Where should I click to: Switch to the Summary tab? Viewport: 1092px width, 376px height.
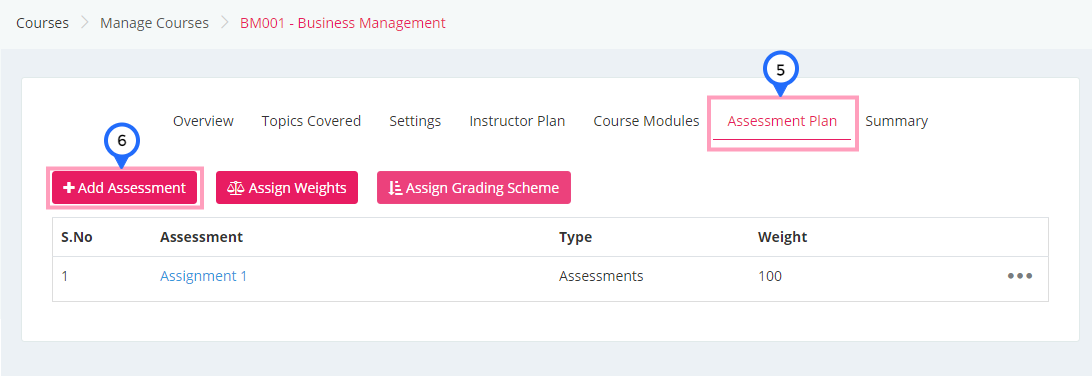click(896, 121)
